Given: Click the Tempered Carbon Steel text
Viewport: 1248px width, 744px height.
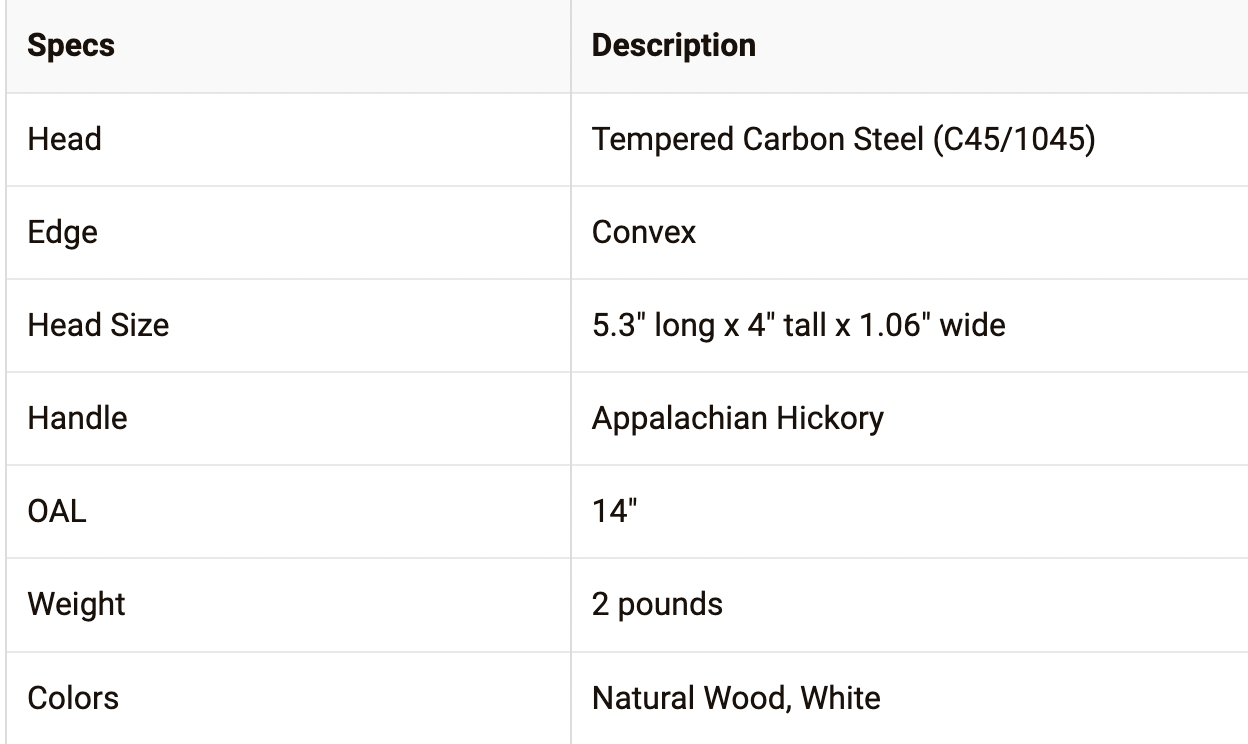Looking at the screenshot, I should click(x=757, y=139).
